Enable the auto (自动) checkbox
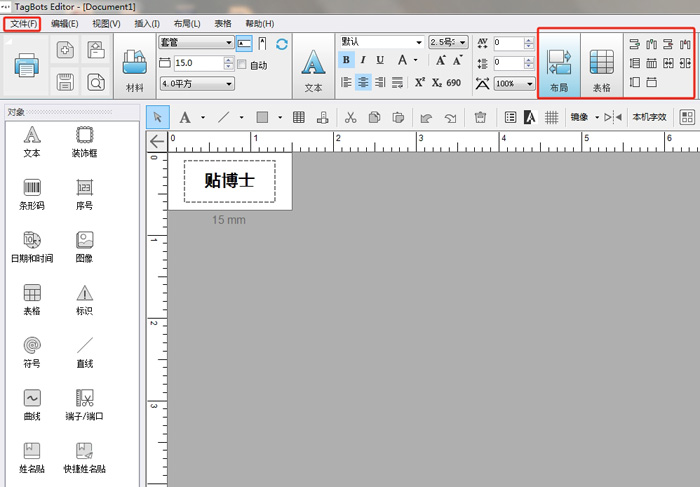 coord(242,64)
